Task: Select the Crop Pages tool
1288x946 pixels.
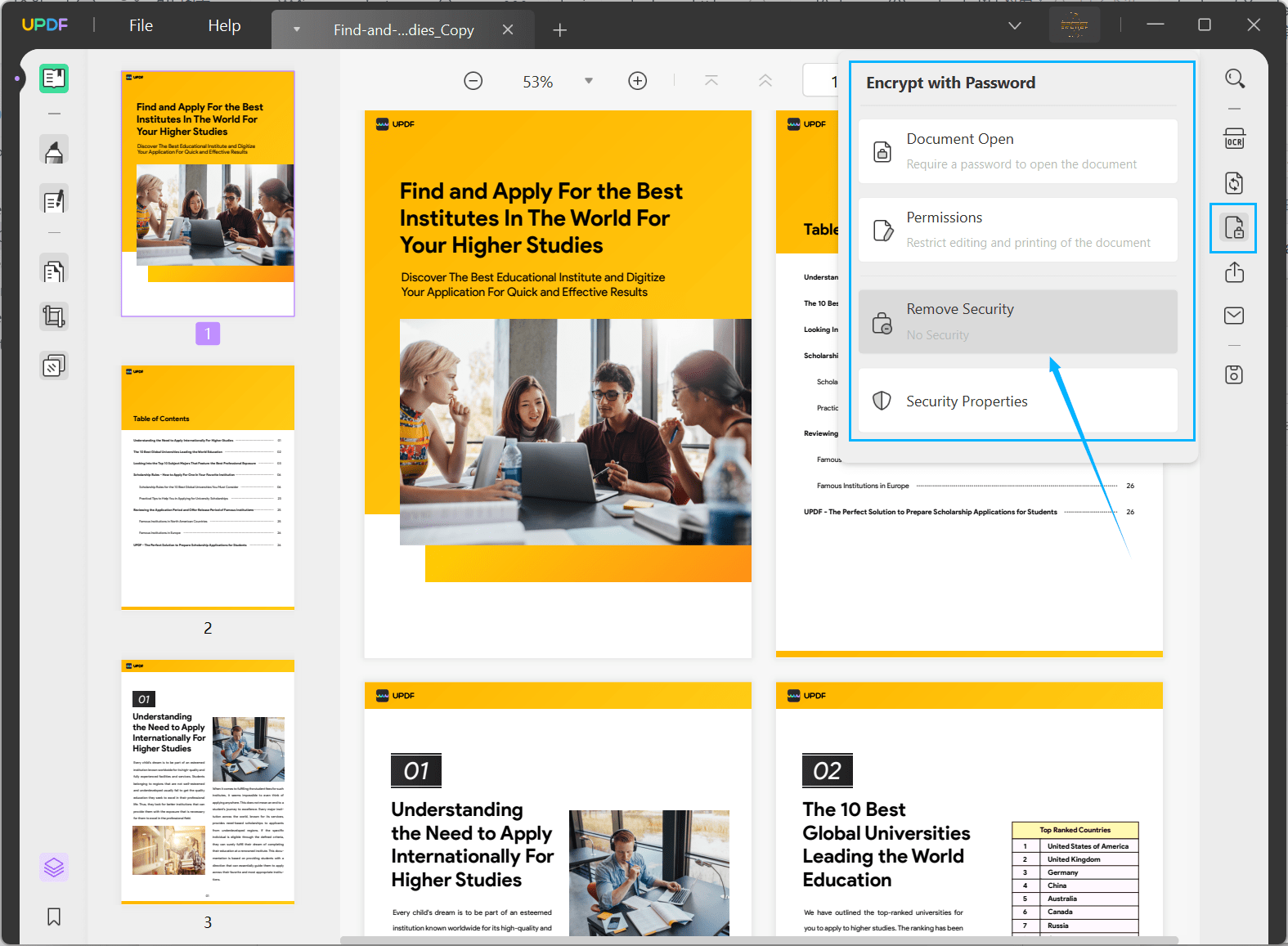Action: click(54, 316)
